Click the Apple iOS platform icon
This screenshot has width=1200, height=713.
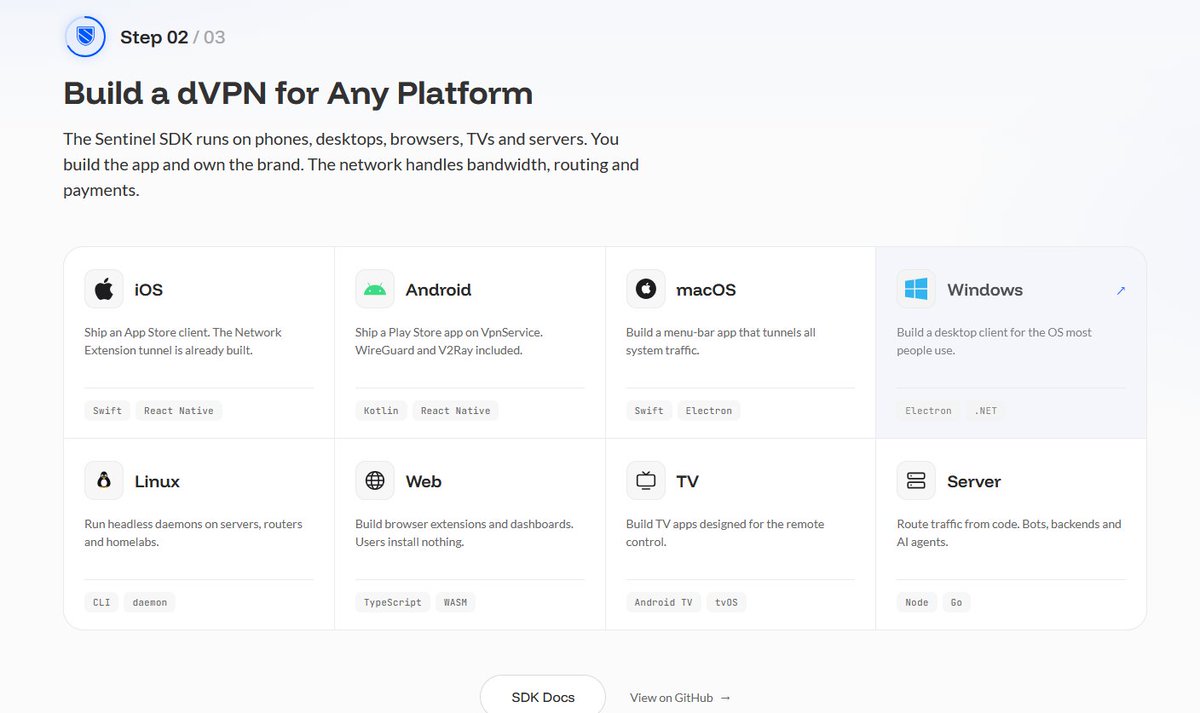tap(104, 289)
